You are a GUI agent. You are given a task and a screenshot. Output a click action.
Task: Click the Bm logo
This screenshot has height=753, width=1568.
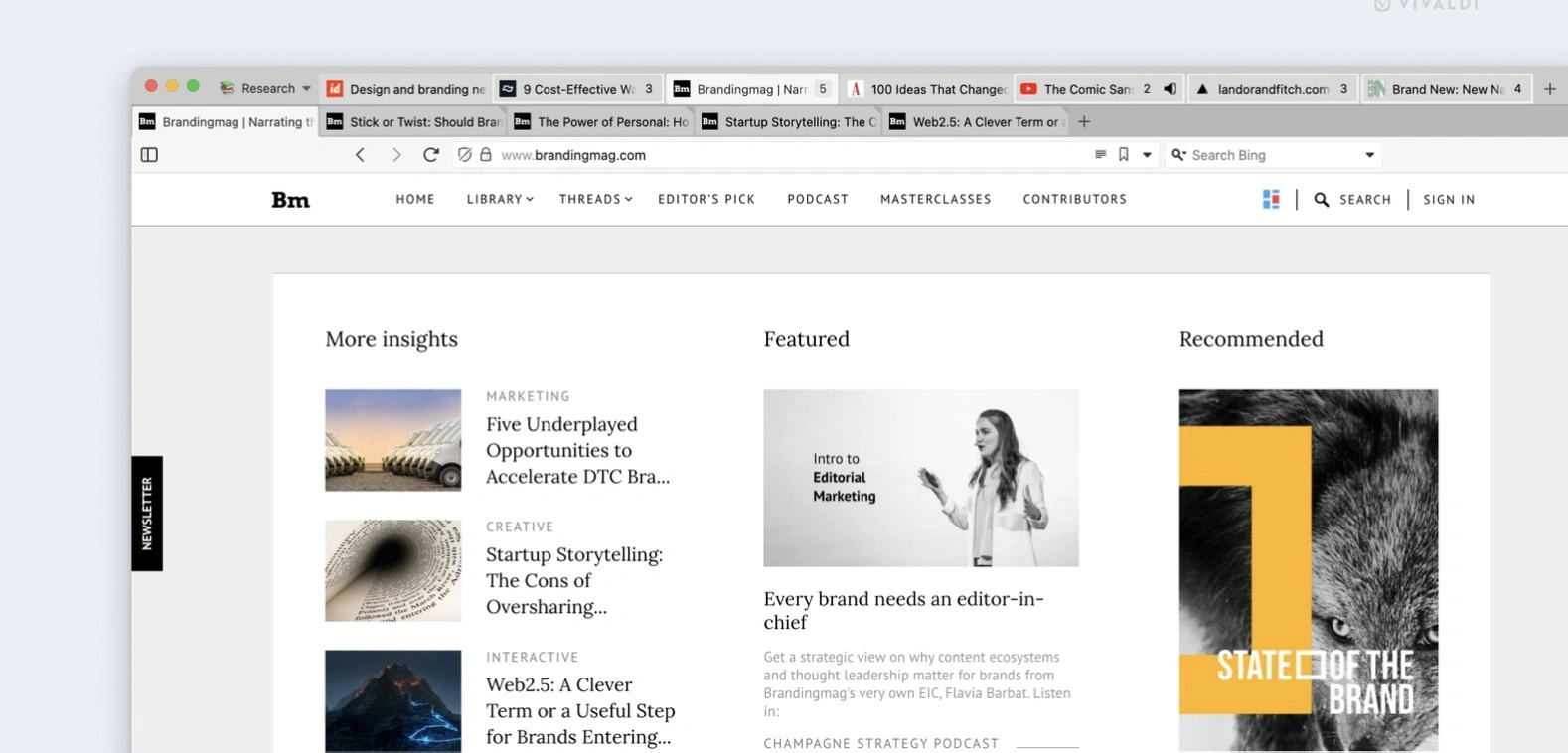pyautogui.click(x=290, y=200)
